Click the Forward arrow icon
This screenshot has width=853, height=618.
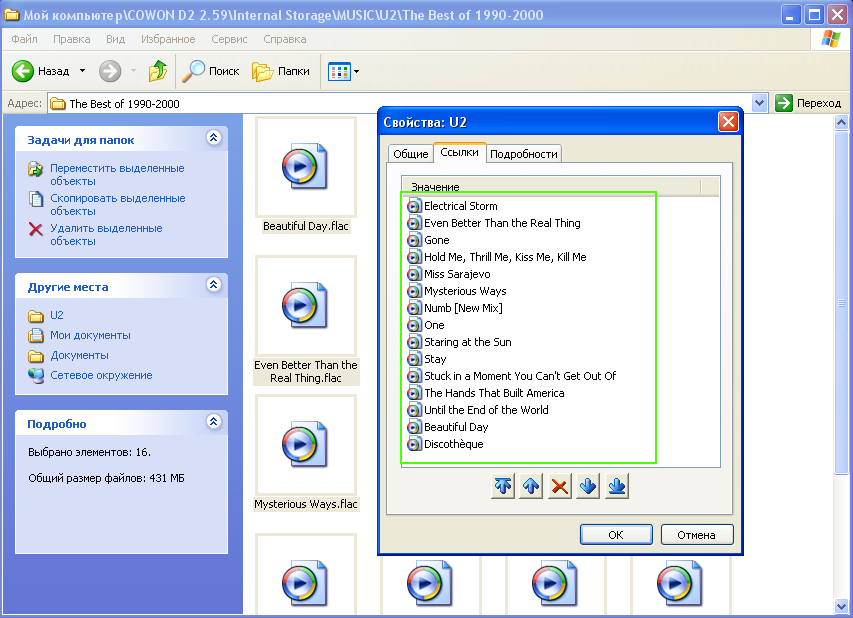point(110,71)
